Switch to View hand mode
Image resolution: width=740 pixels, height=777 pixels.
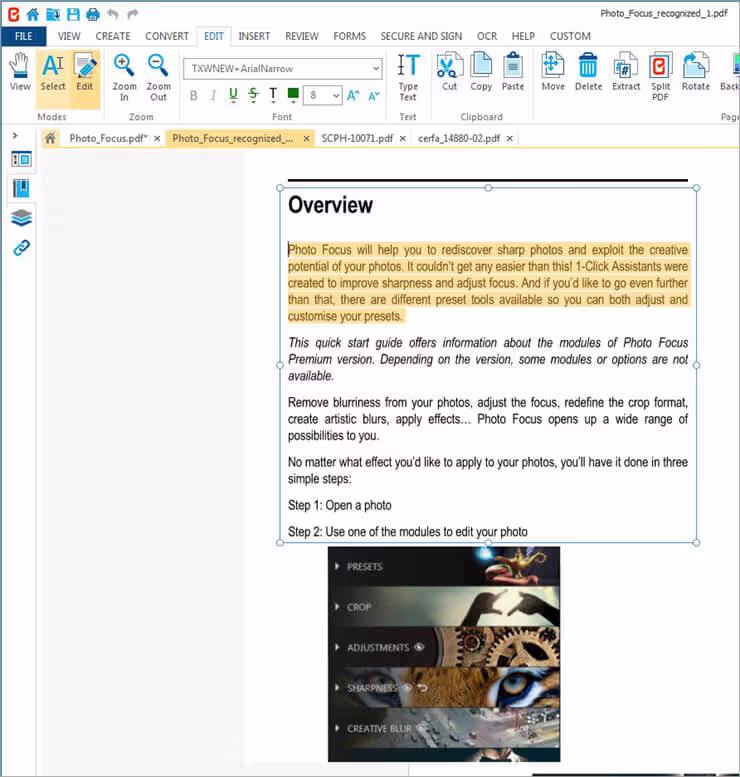20,72
